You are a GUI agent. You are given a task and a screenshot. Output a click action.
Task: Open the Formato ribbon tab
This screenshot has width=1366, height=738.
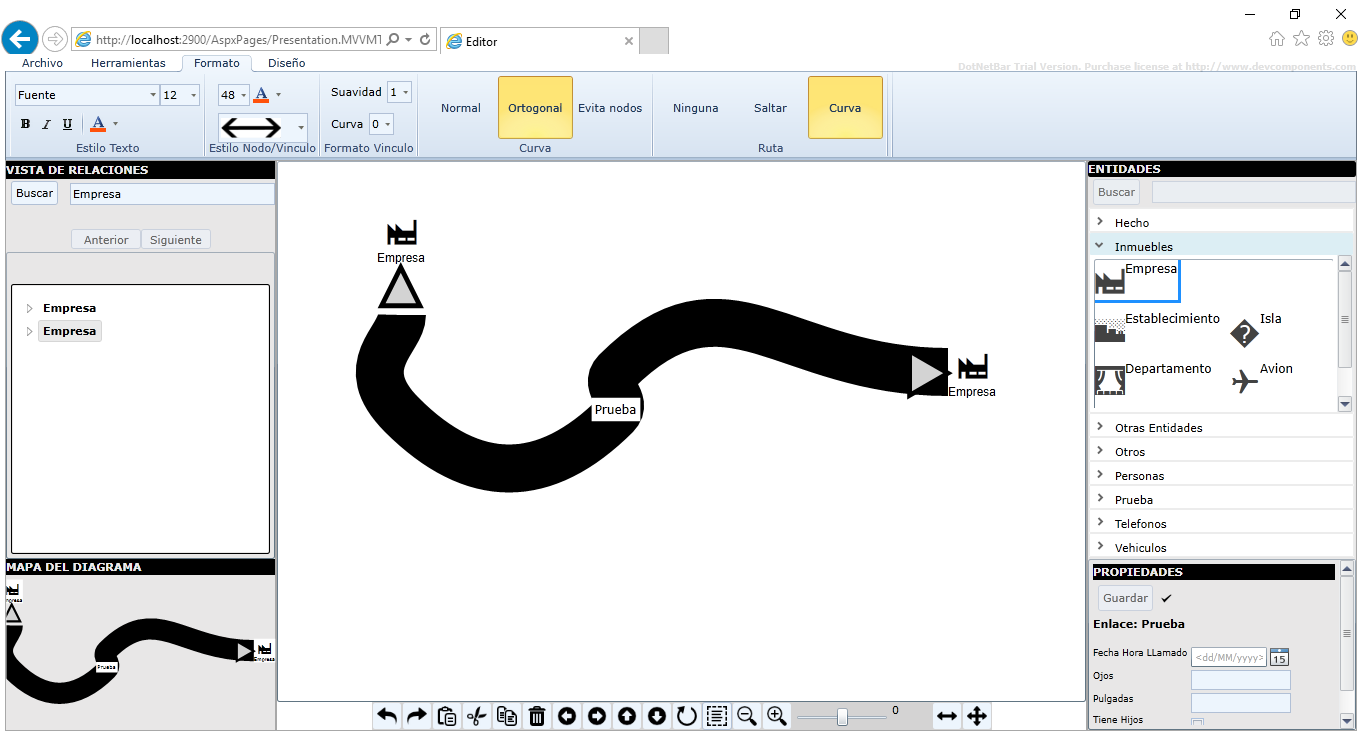pos(217,63)
